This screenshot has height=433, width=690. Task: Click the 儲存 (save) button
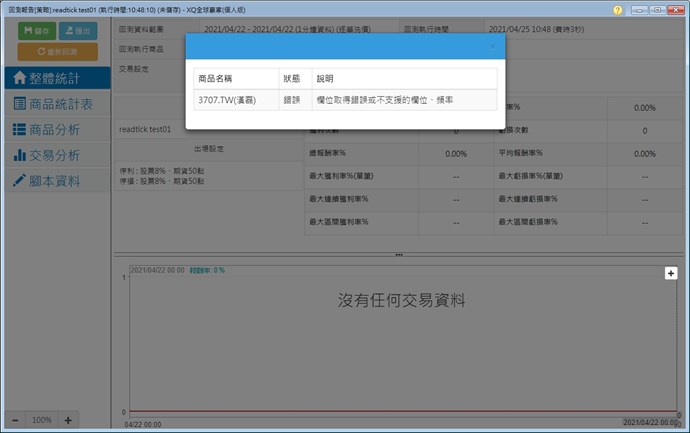point(36,32)
